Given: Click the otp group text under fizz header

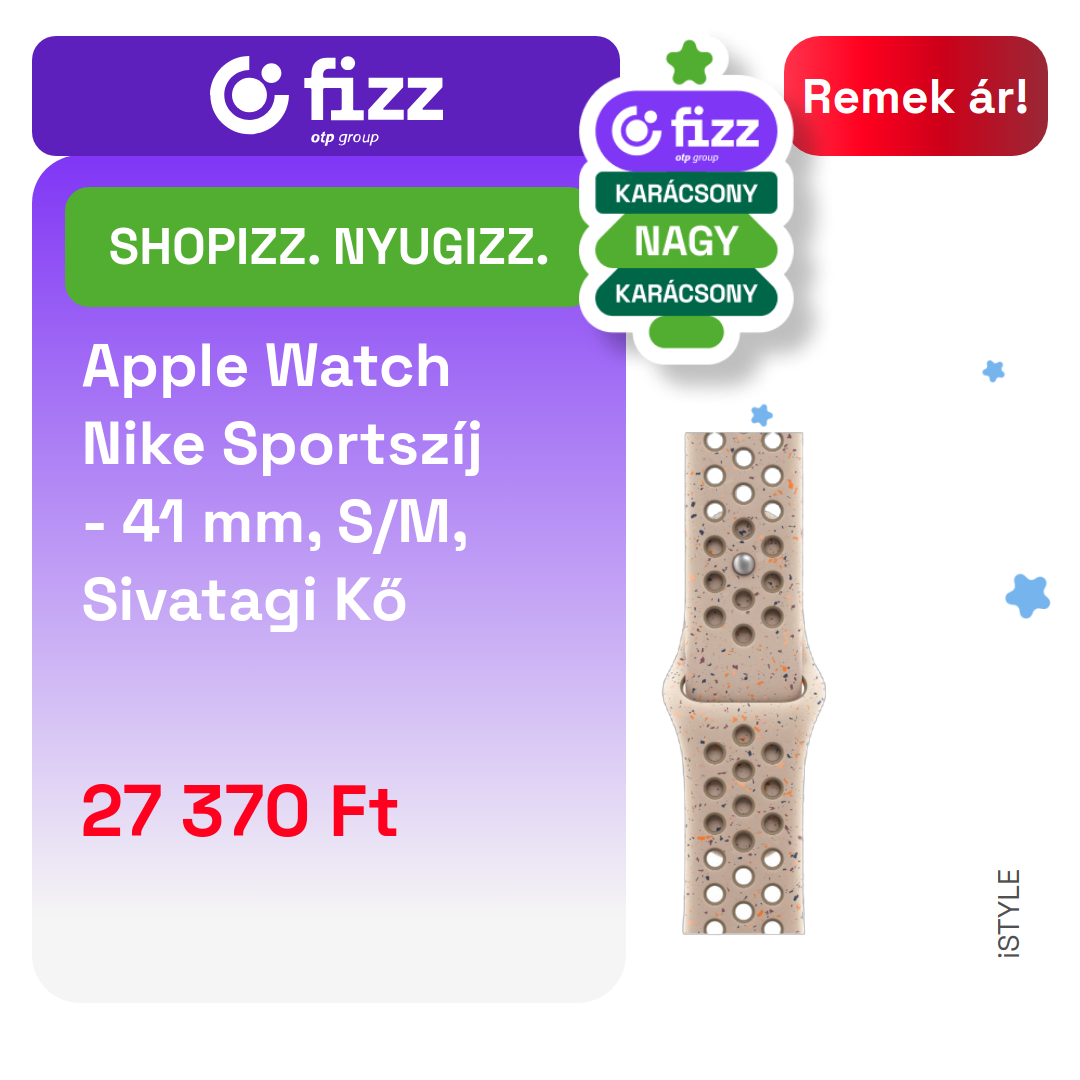Looking at the screenshot, I should (x=344, y=137).
